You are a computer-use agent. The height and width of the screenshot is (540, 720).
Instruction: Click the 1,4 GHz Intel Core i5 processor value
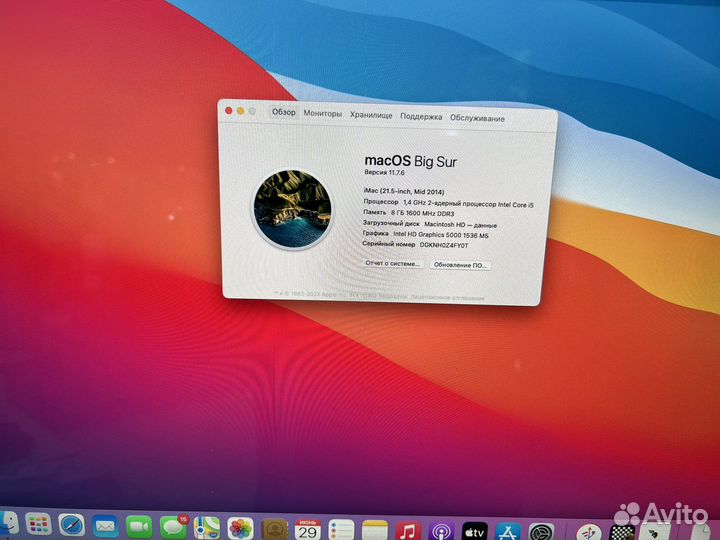click(x=468, y=203)
